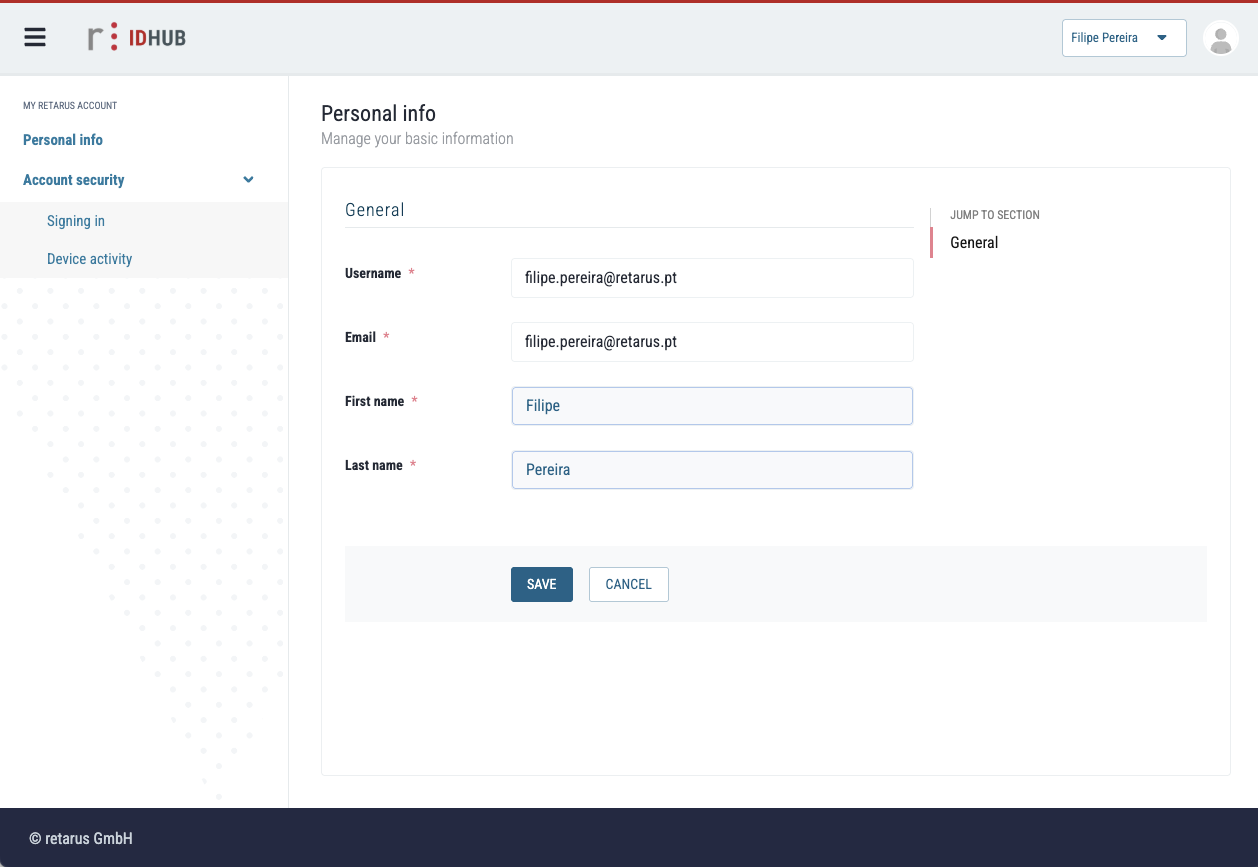Go to the Signing in page
1258x867 pixels.
point(76,221)
